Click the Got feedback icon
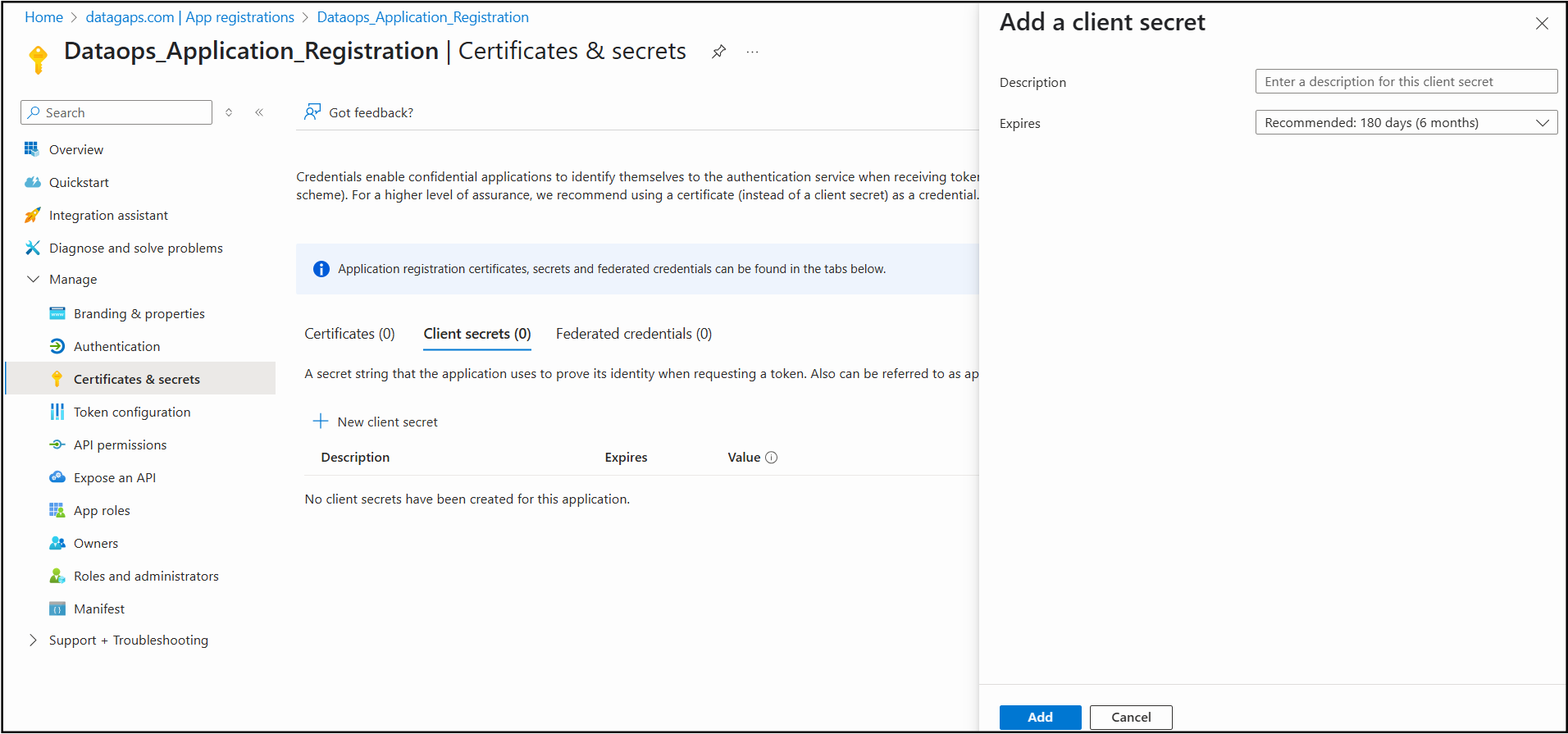The height and width of the screenshot is (734, 1568). (312, 112)
